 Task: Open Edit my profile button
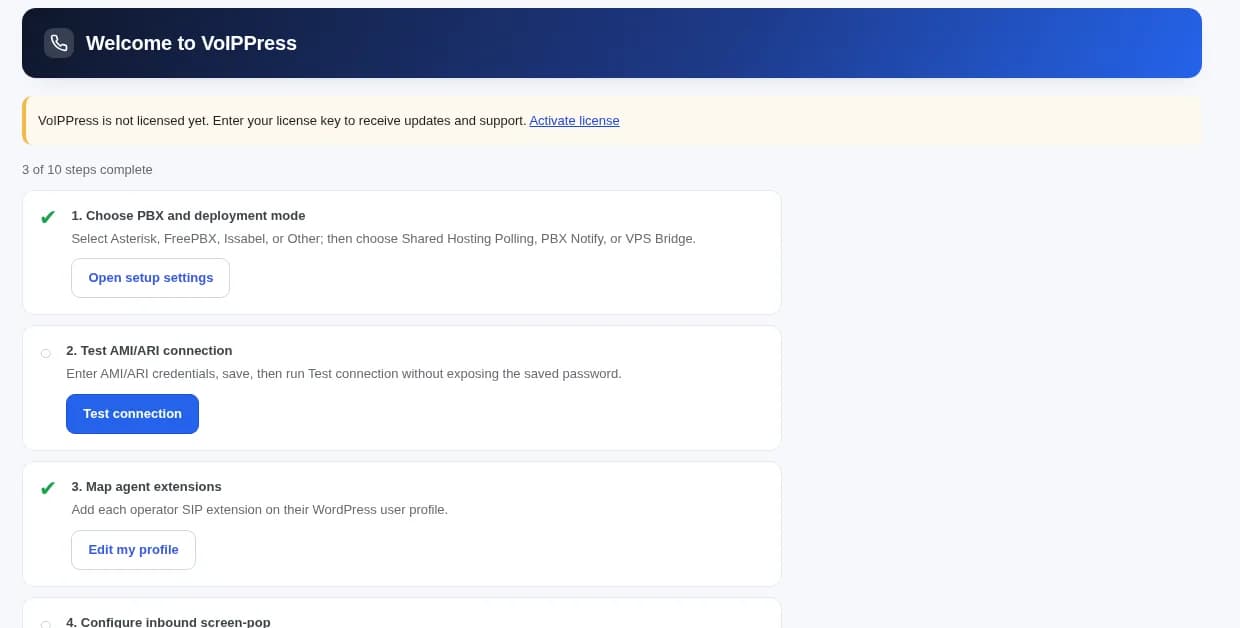(133, 550)
